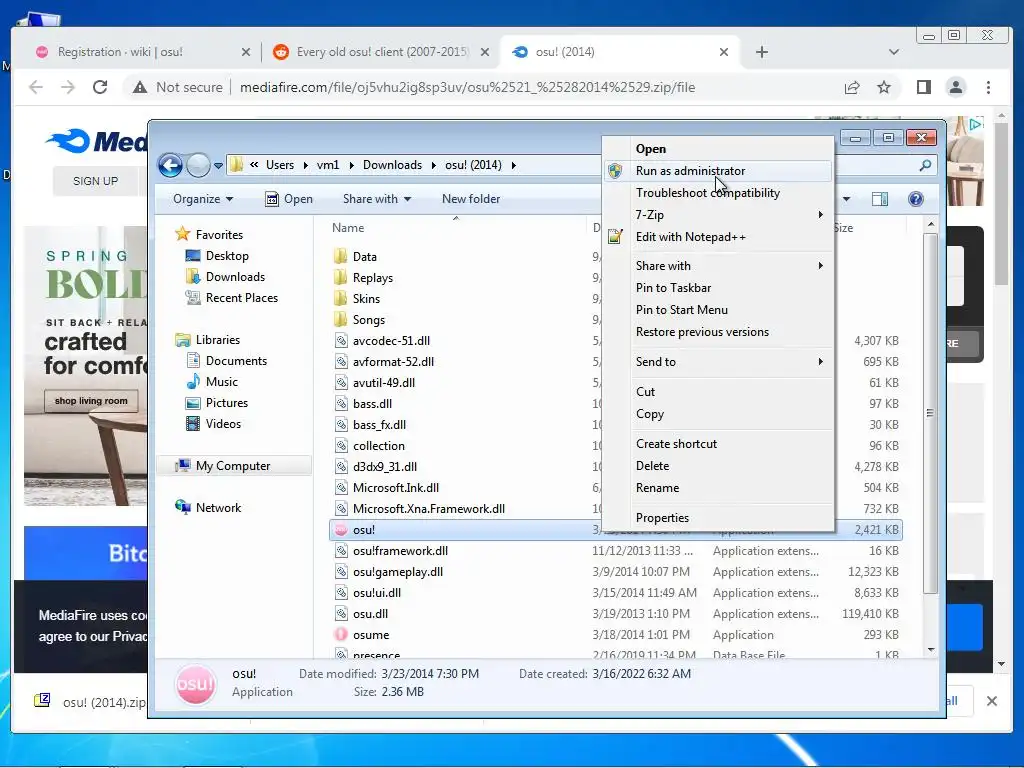
Task: Choose Open in the context menu
Action: (650, 149)
